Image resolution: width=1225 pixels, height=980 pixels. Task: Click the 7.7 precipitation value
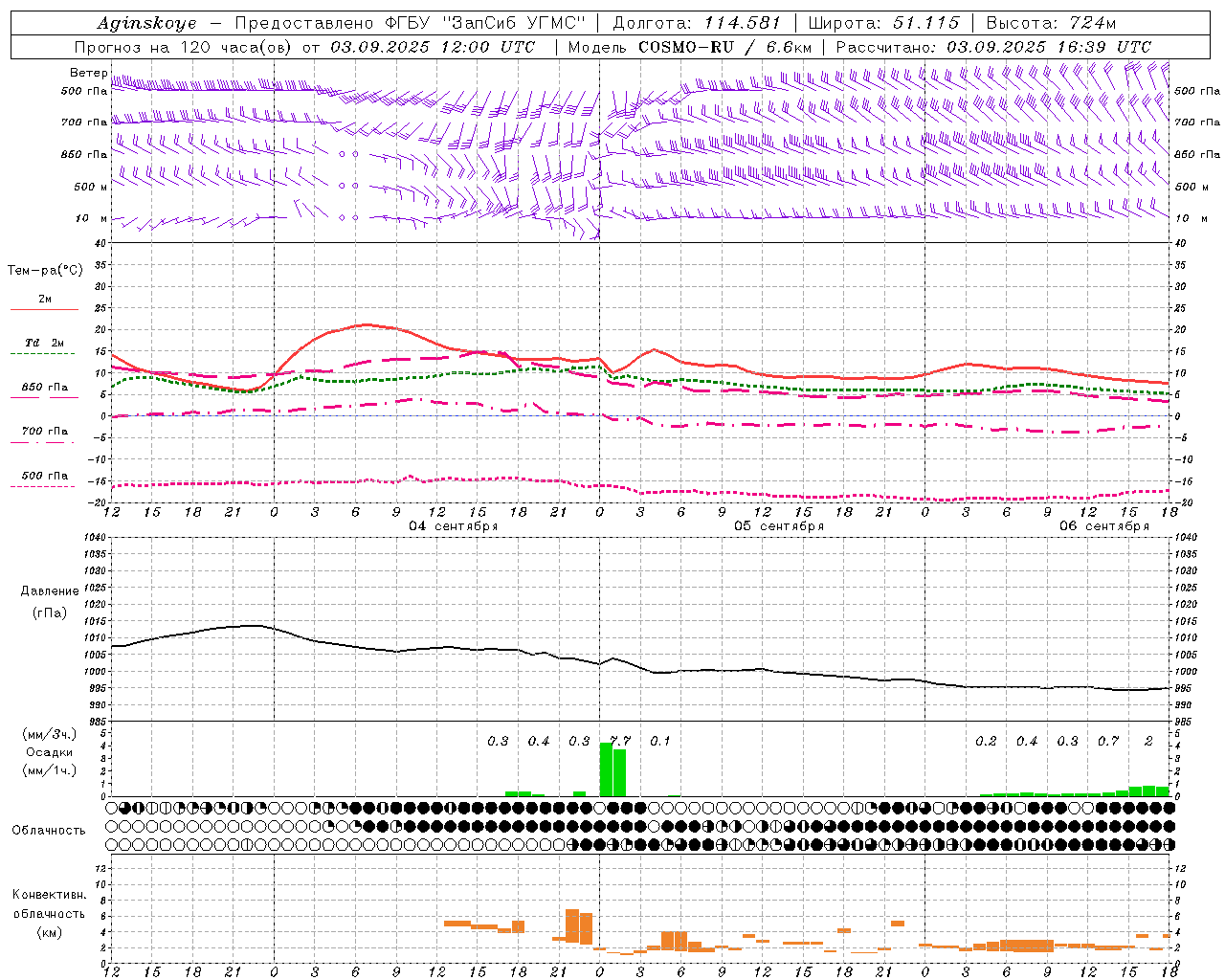[x=620, y=741]
